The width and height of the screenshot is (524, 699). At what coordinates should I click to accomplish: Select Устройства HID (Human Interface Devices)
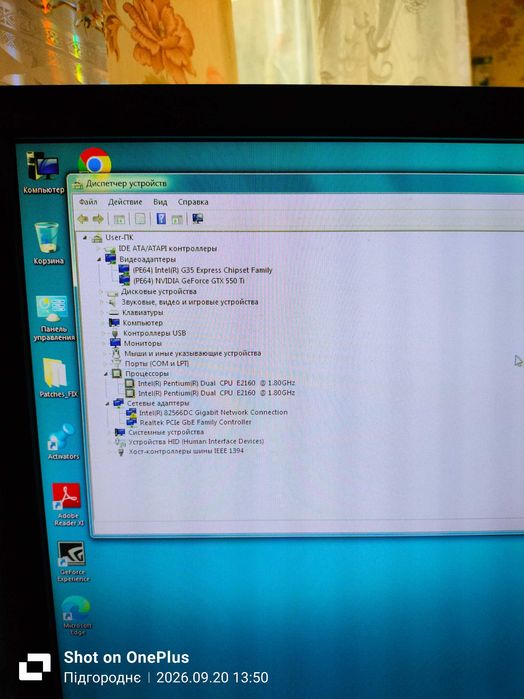pyautogui.click(x=196, y=441)
